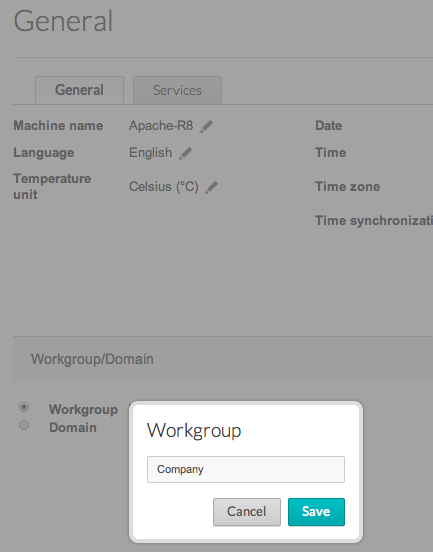Click the Workgroup dialog title

click(x=194, y=431)
